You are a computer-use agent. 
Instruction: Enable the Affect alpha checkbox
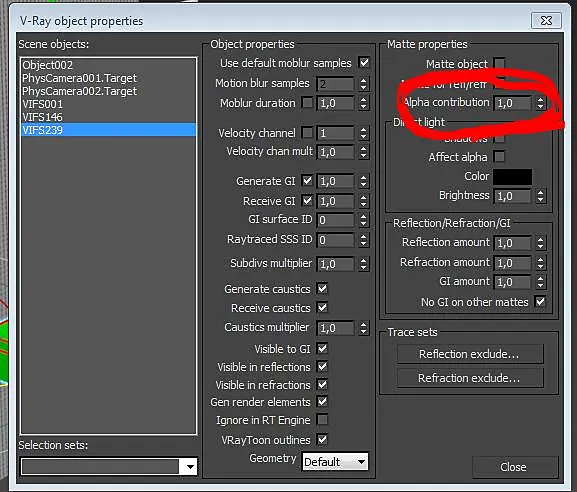tap(499, 156)
